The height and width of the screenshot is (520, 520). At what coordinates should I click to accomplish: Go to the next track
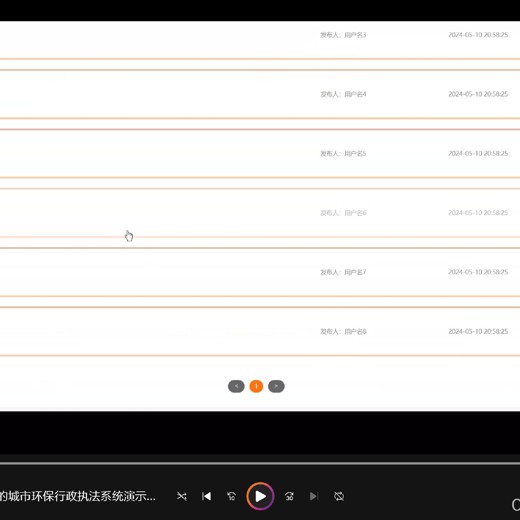pyautogui.click(x=314, y=496)
